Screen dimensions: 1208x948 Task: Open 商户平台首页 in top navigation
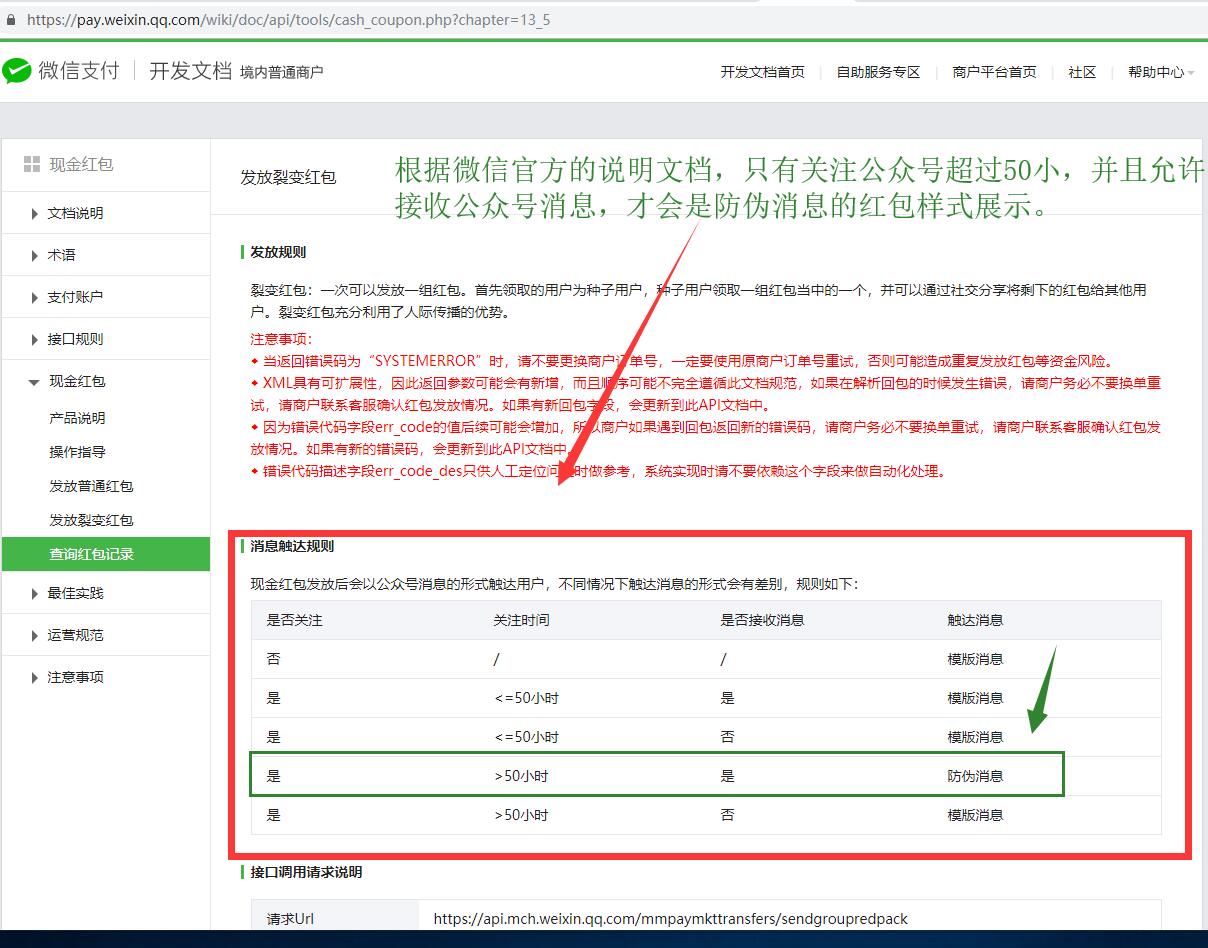[994, 72]
